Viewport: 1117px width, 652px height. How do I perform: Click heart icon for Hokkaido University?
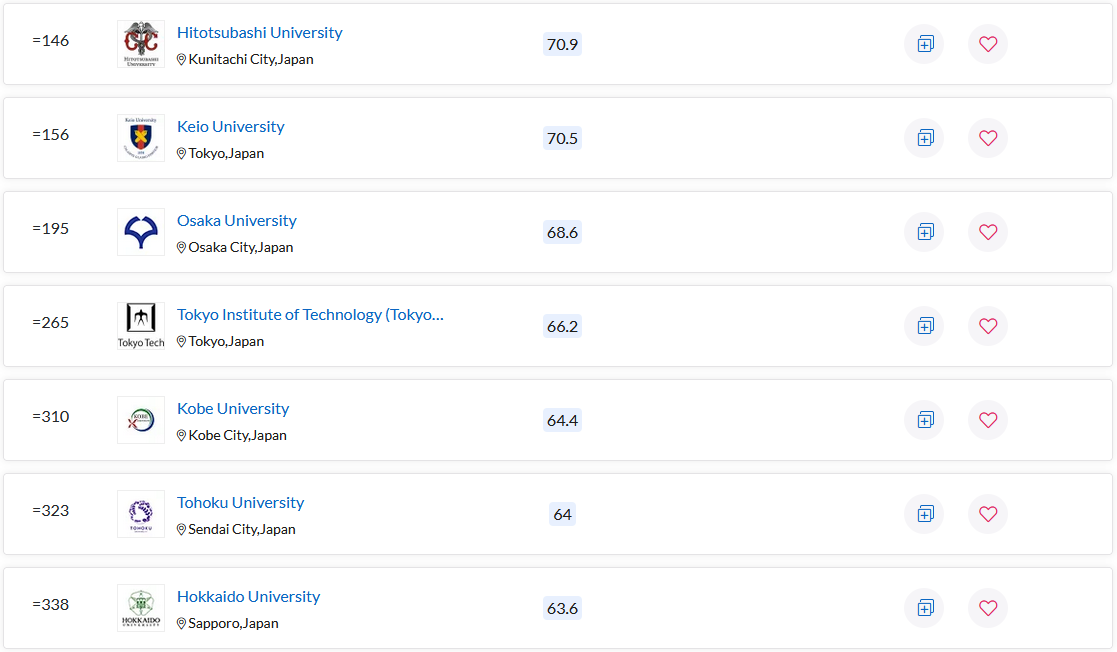point(988,608)
